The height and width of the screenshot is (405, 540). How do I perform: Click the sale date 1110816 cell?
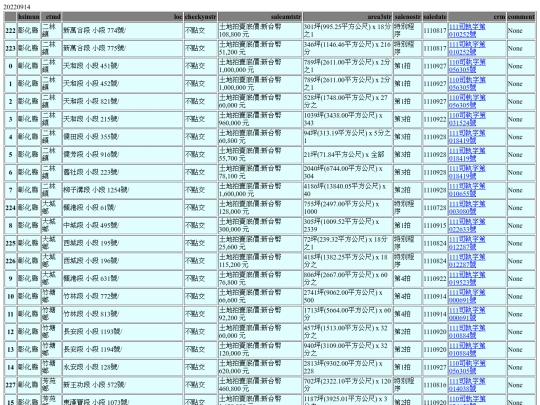(435, 385)
